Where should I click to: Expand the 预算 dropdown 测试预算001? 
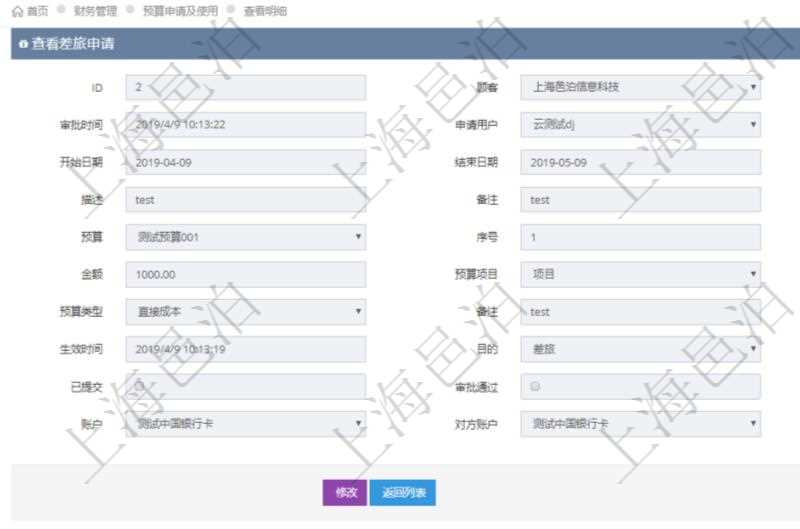[245, 237]
